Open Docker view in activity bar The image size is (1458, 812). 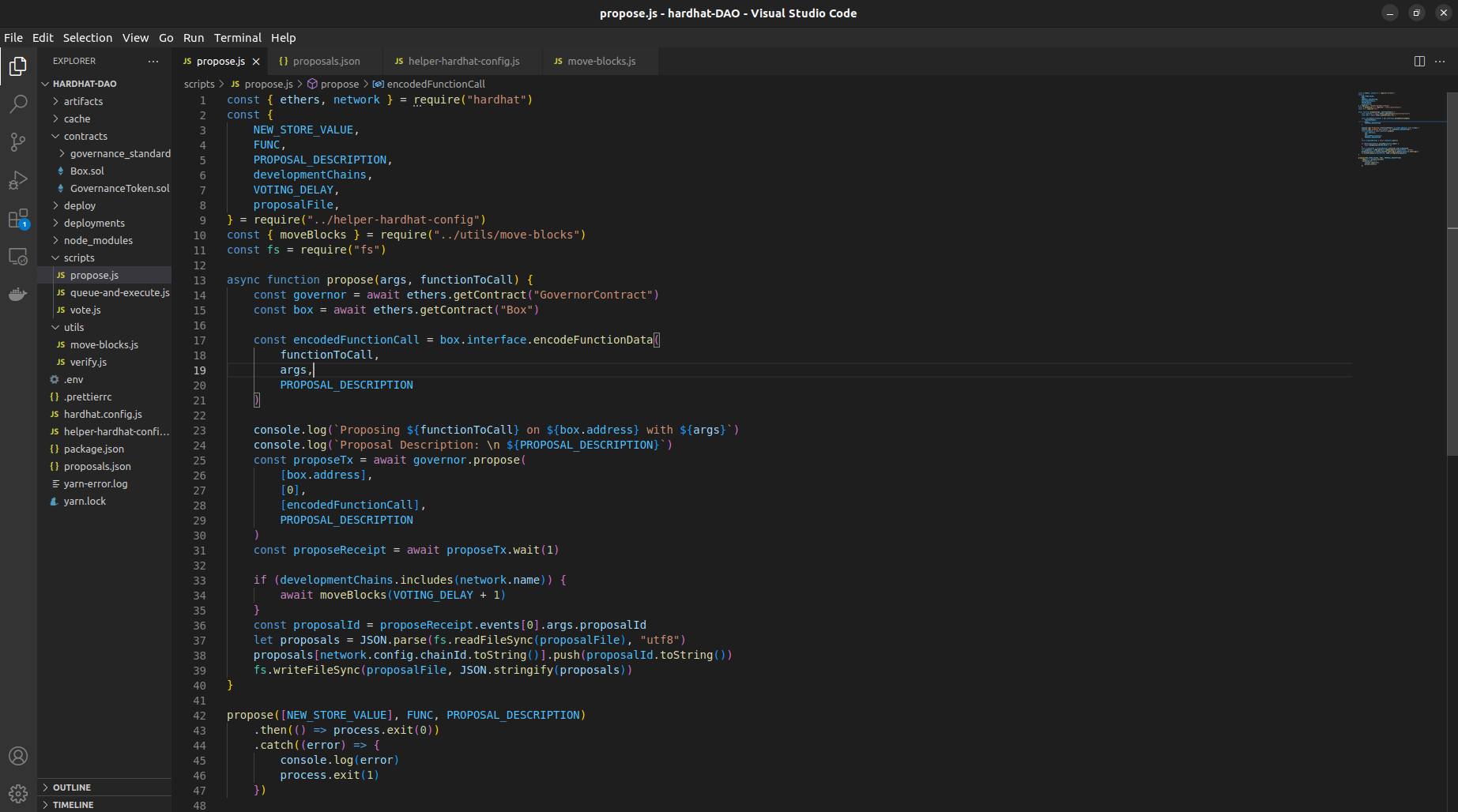coord(18,295)
